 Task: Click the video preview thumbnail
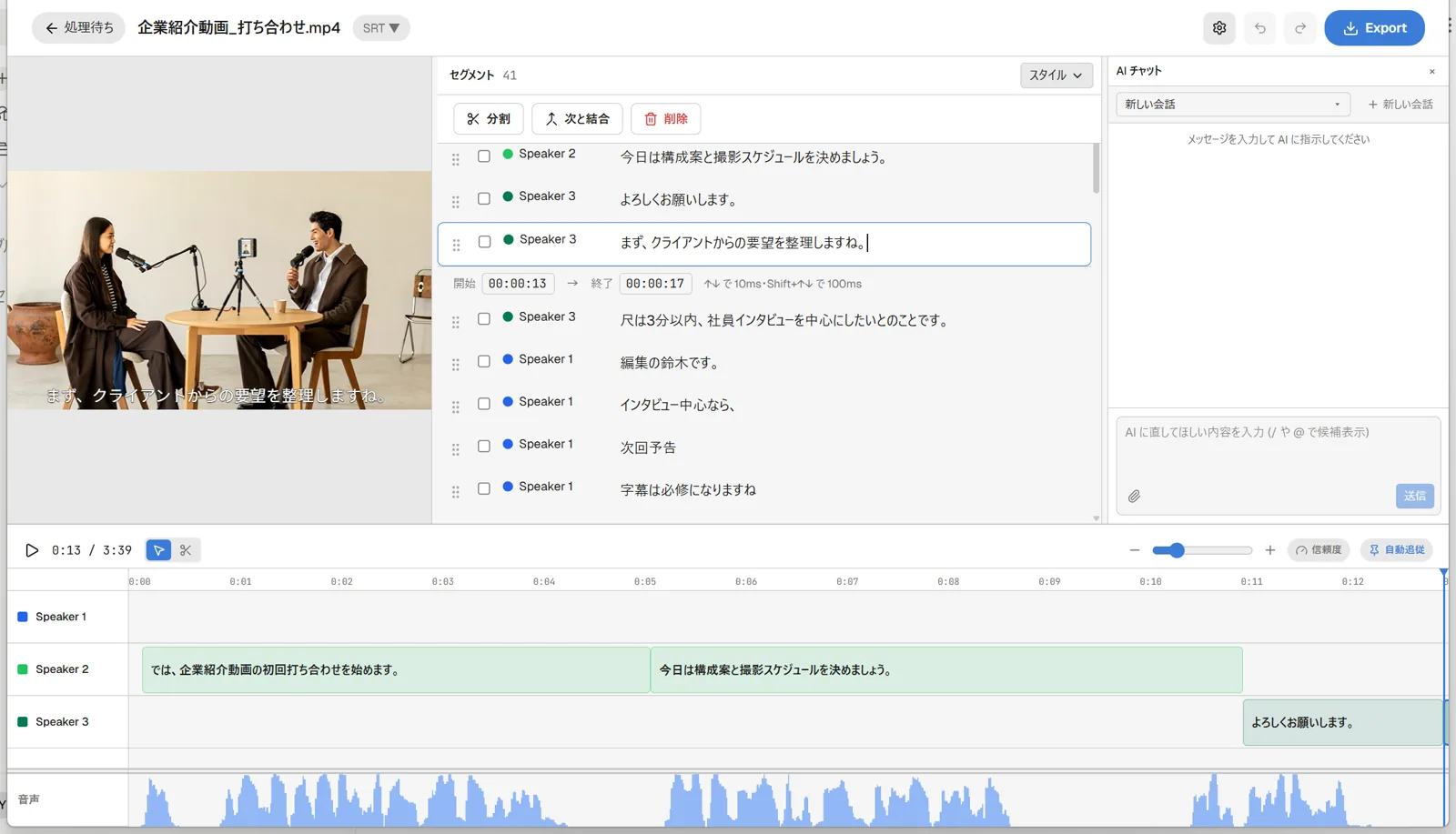(x=219, y=290)
